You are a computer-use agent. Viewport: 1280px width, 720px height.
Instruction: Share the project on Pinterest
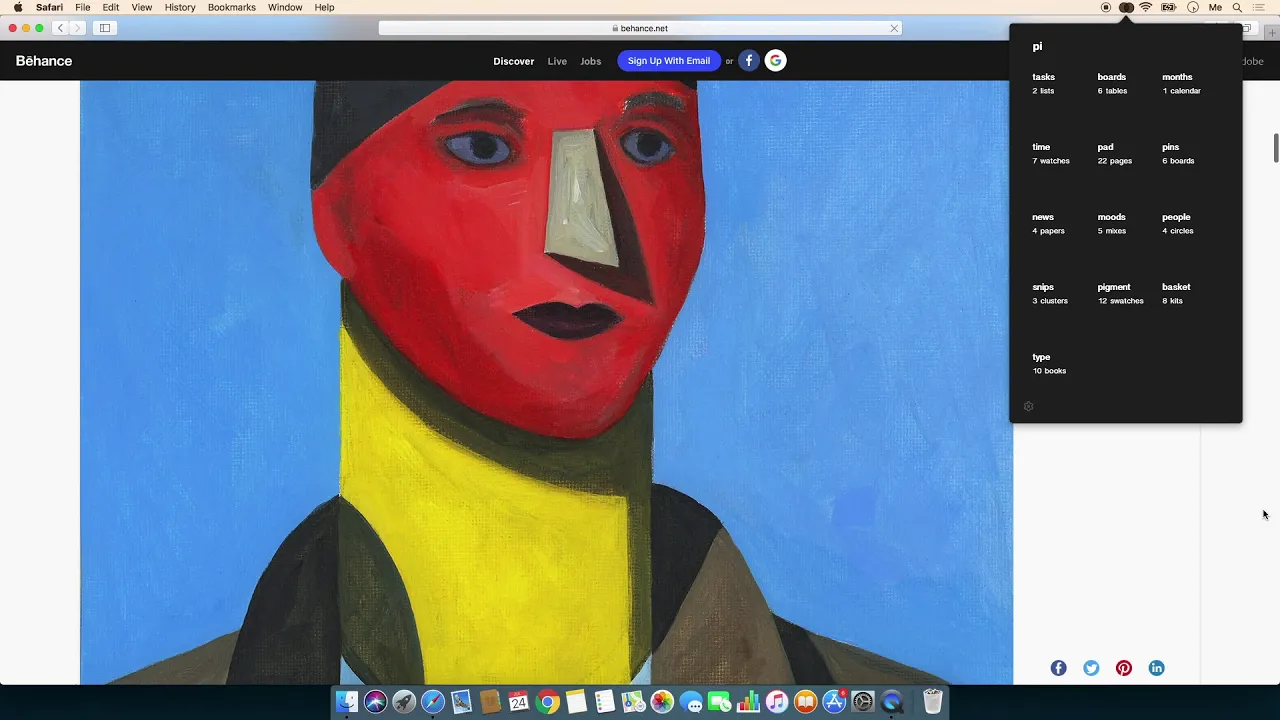point(1124,668)
